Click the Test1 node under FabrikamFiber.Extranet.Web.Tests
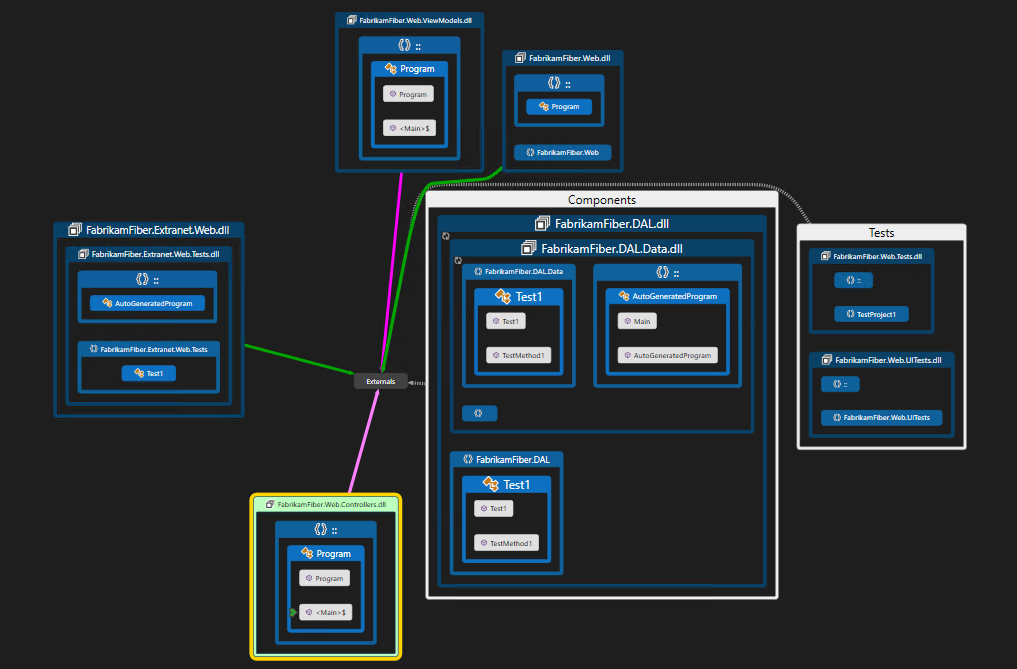 [x=148, y=373]
